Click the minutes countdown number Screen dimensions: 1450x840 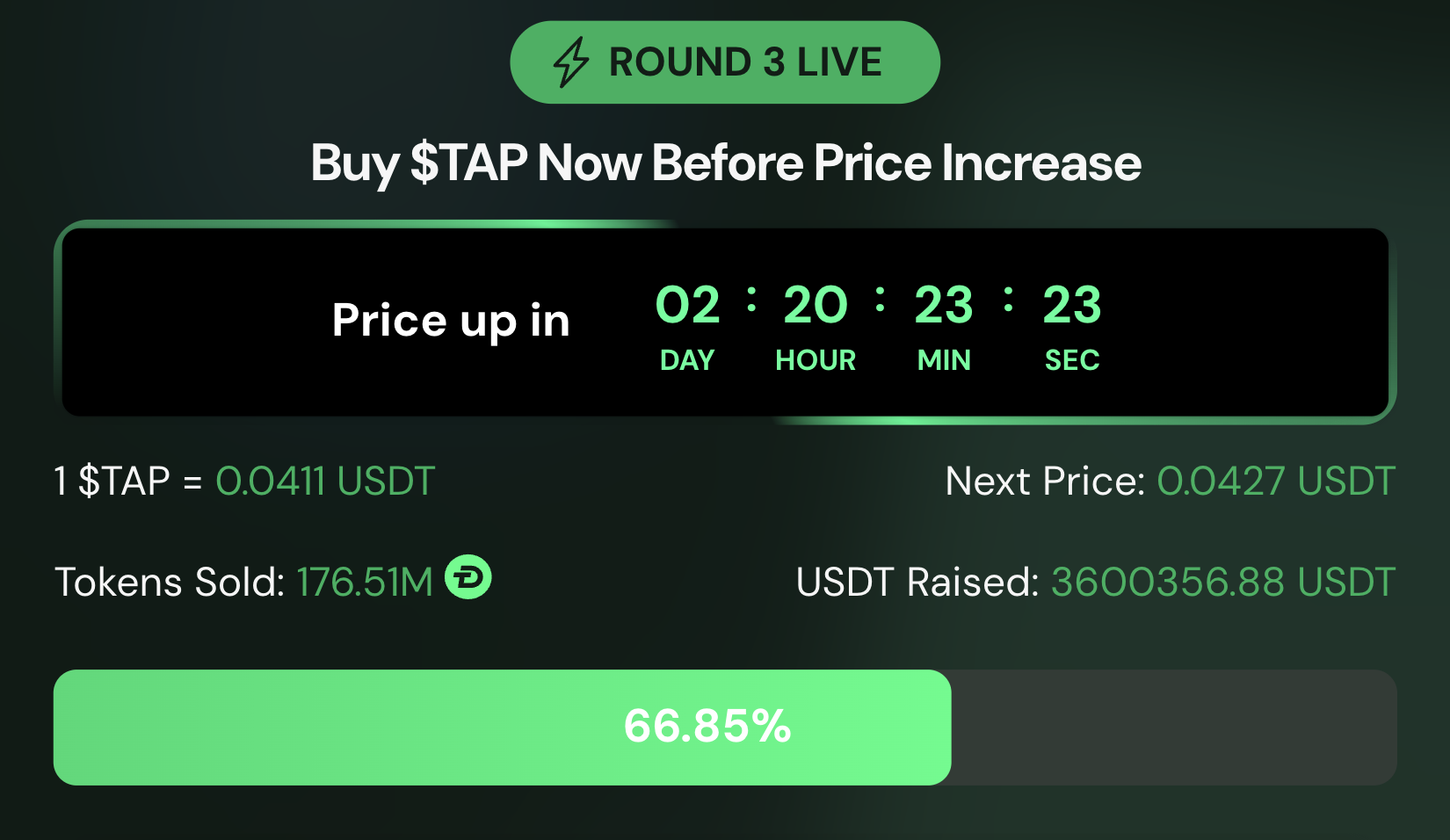pos(944,306)
